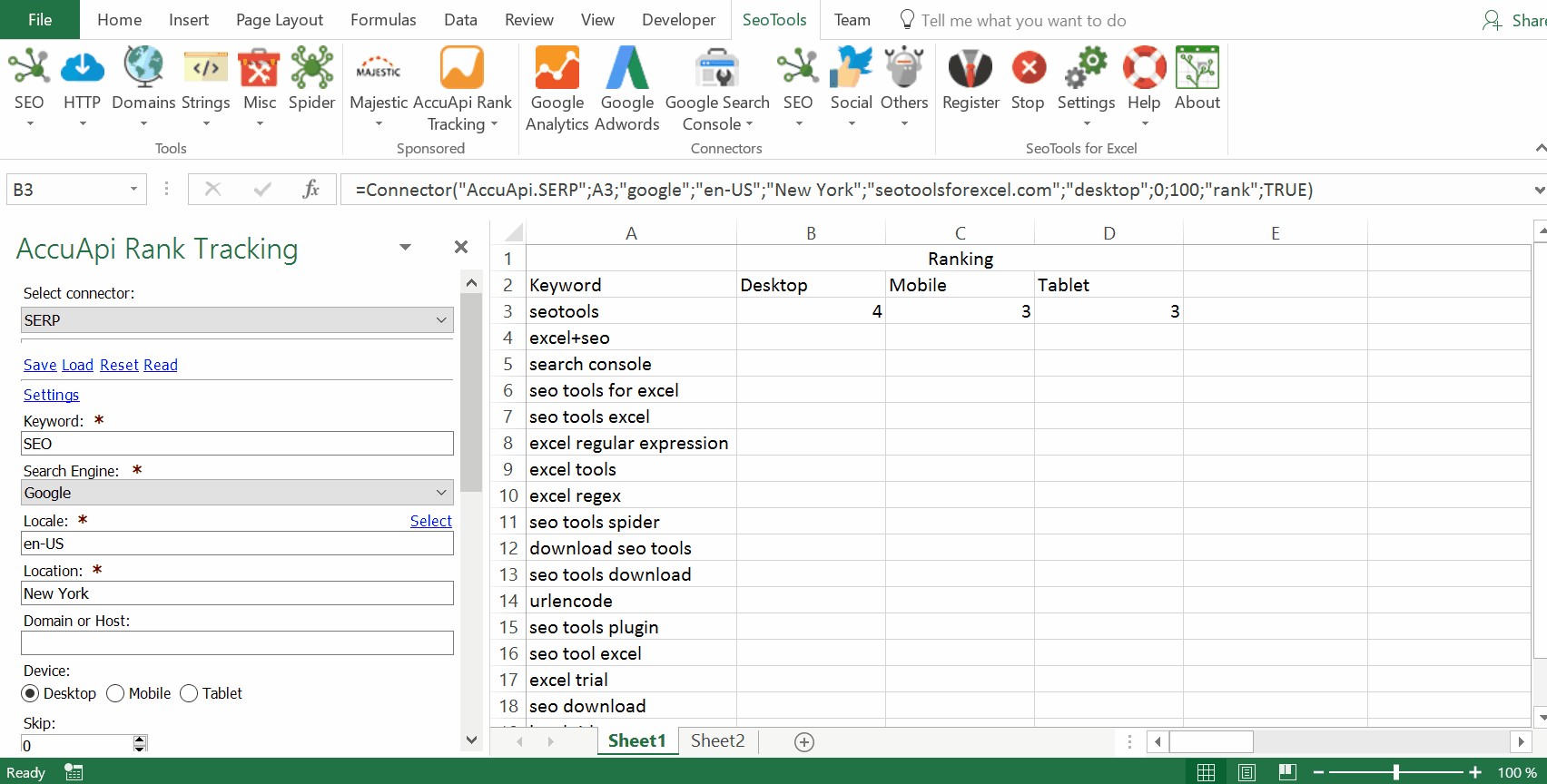The height and width of the screenshot is (784, 1547).
Task: Open the SEO connectors icon
Action: [798, 68]
